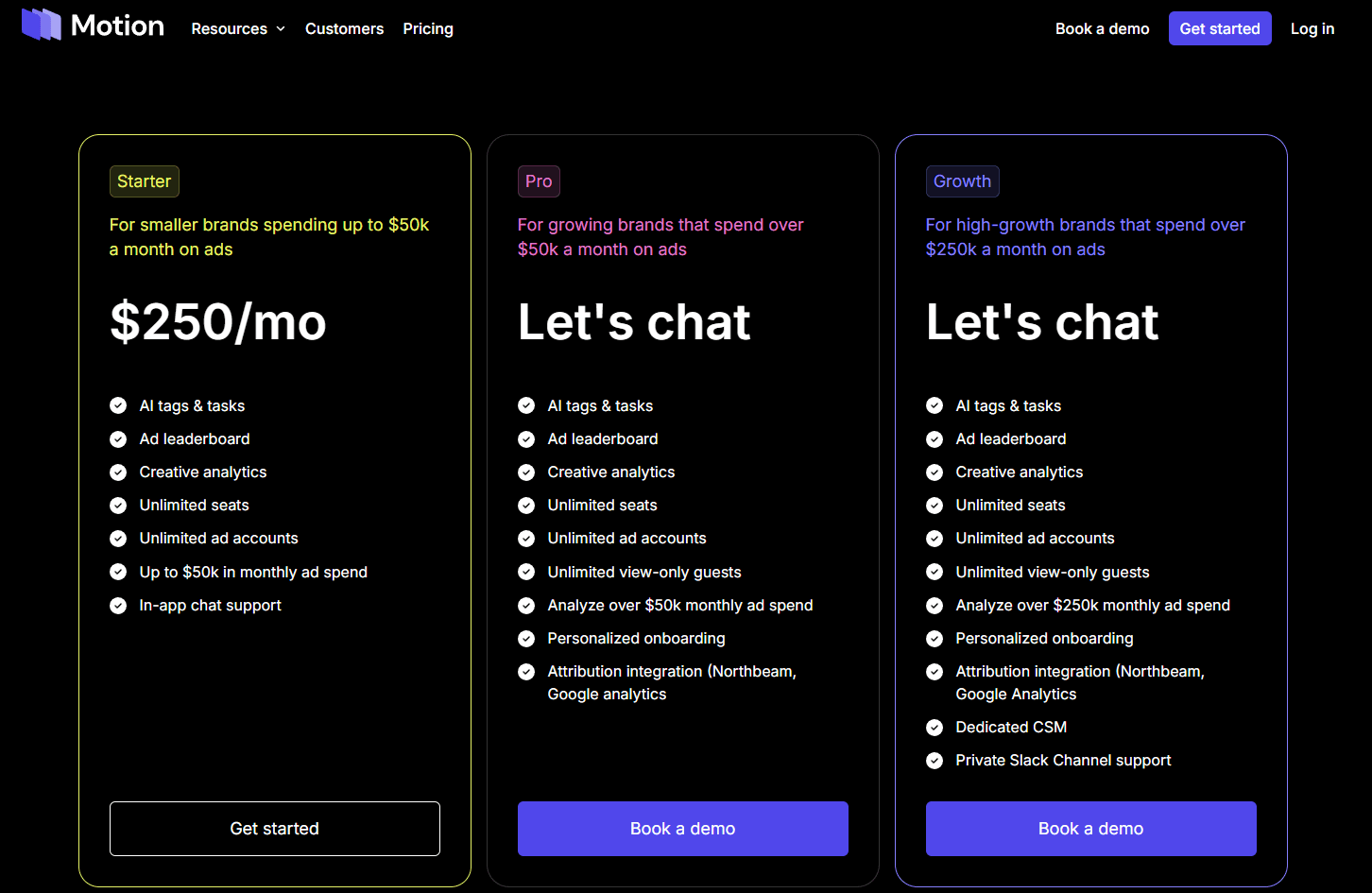The width and height of the screenshot is (1372, 893).
Task: Click the Pro plan badge
Action: pos(539,180)
